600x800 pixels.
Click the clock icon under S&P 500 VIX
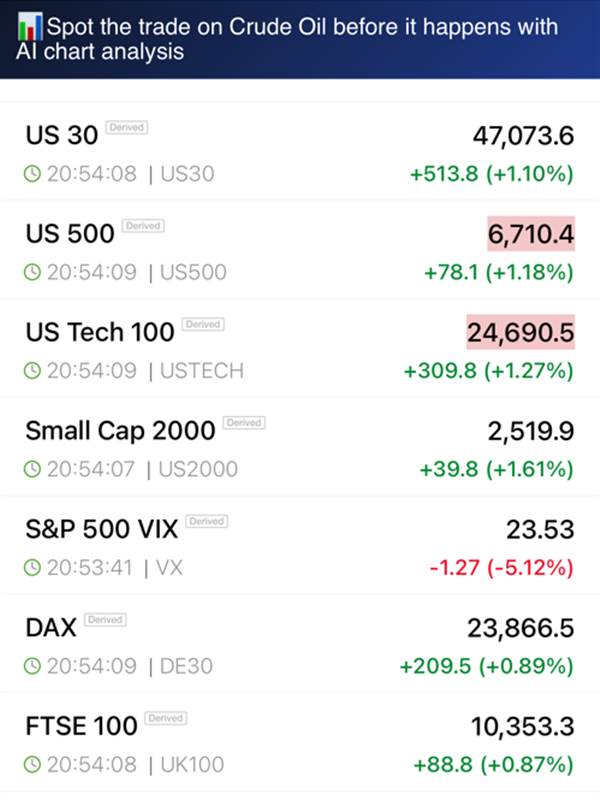pyautogui.click(x=32, y=568)
